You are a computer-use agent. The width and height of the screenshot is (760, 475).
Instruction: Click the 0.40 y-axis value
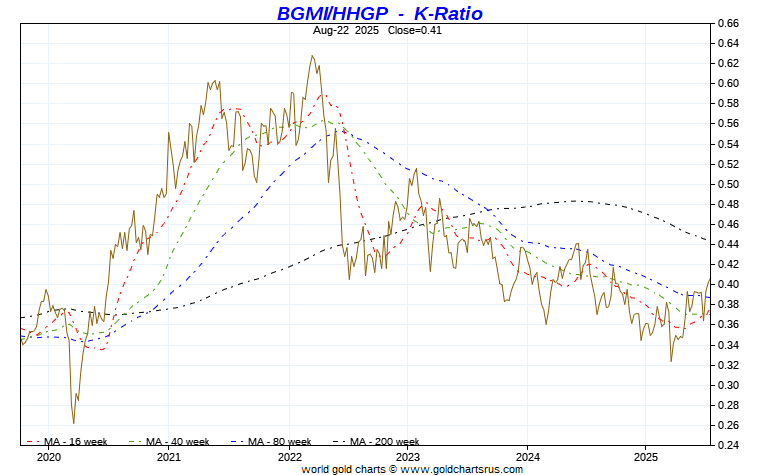point(728,285)
